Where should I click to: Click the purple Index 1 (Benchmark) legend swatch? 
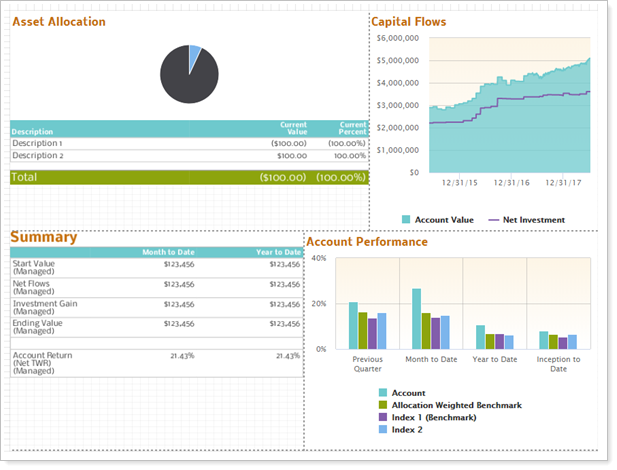pyautogui.click(x=383, y=417)
